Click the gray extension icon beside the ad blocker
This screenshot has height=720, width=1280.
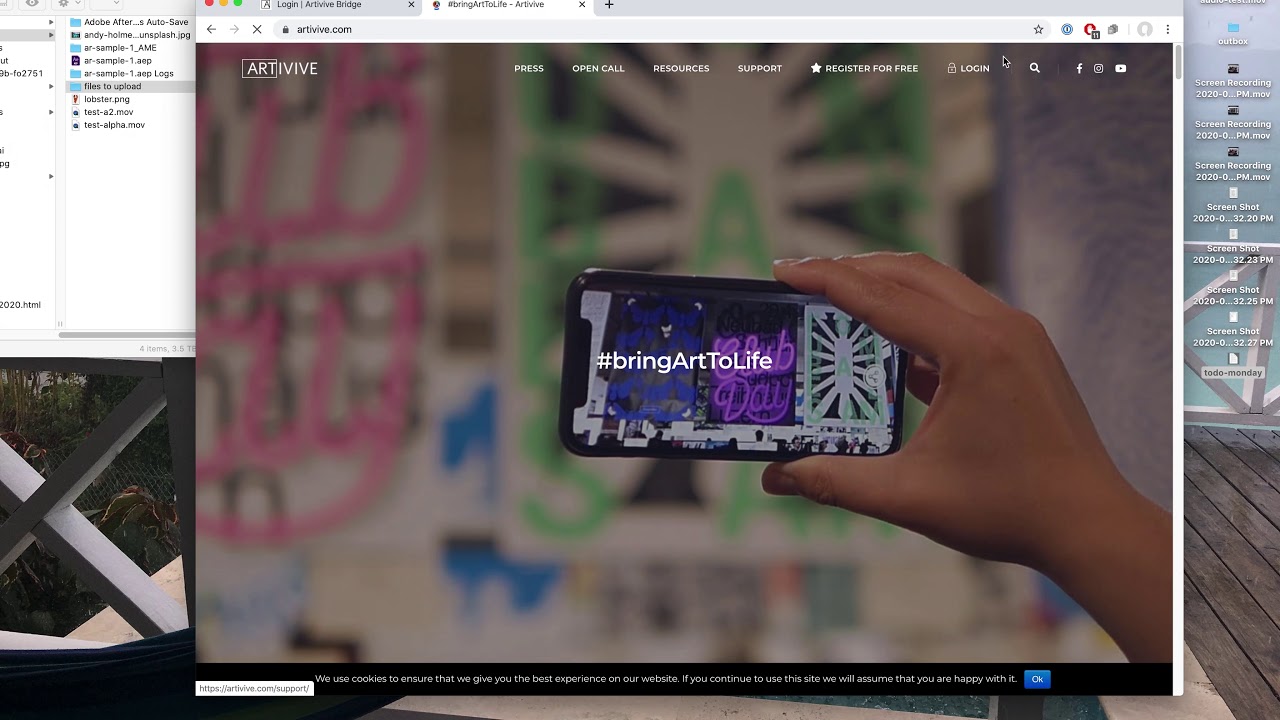pos(1113,29)
